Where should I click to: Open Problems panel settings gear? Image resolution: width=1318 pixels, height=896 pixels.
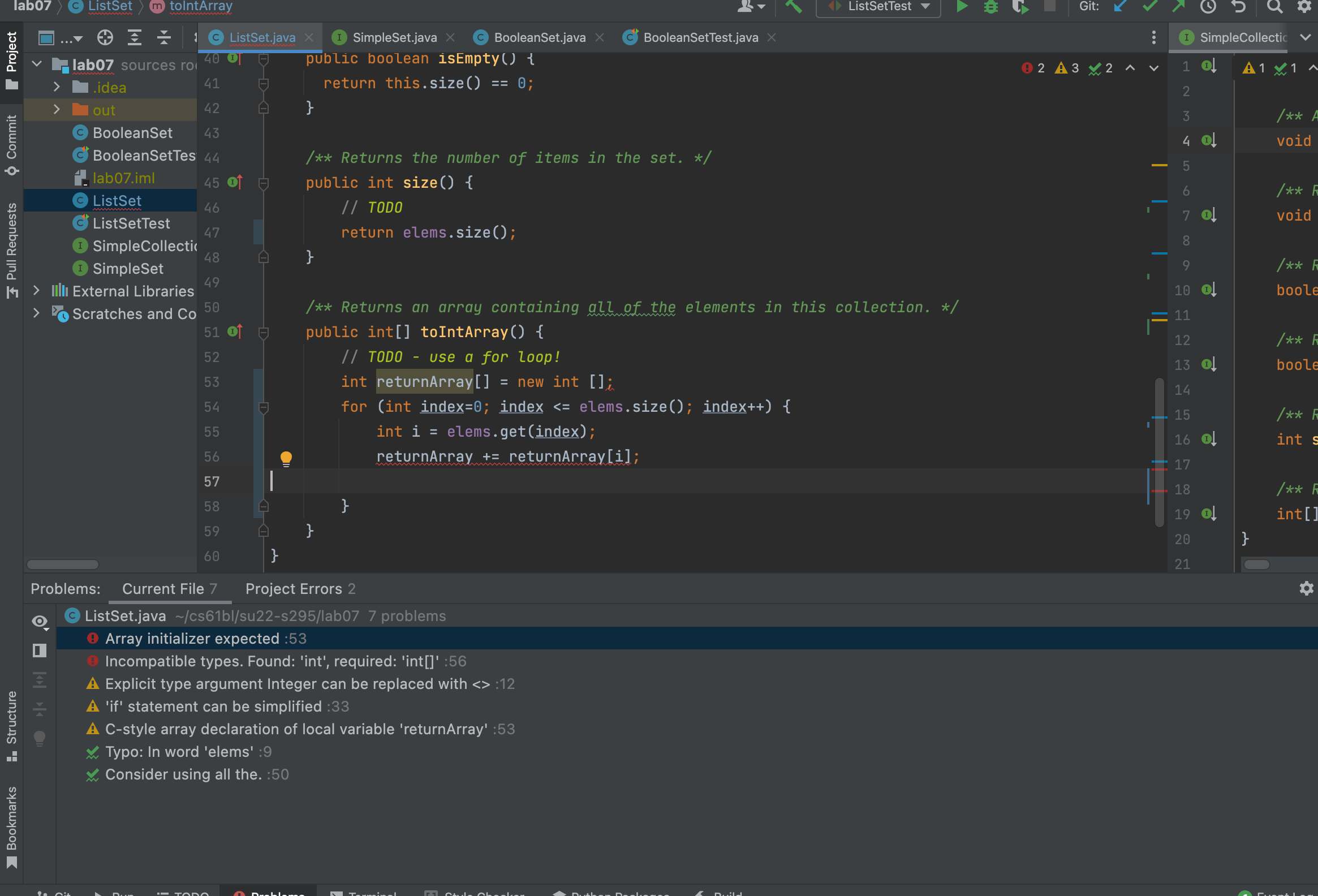pos(1306,589)
